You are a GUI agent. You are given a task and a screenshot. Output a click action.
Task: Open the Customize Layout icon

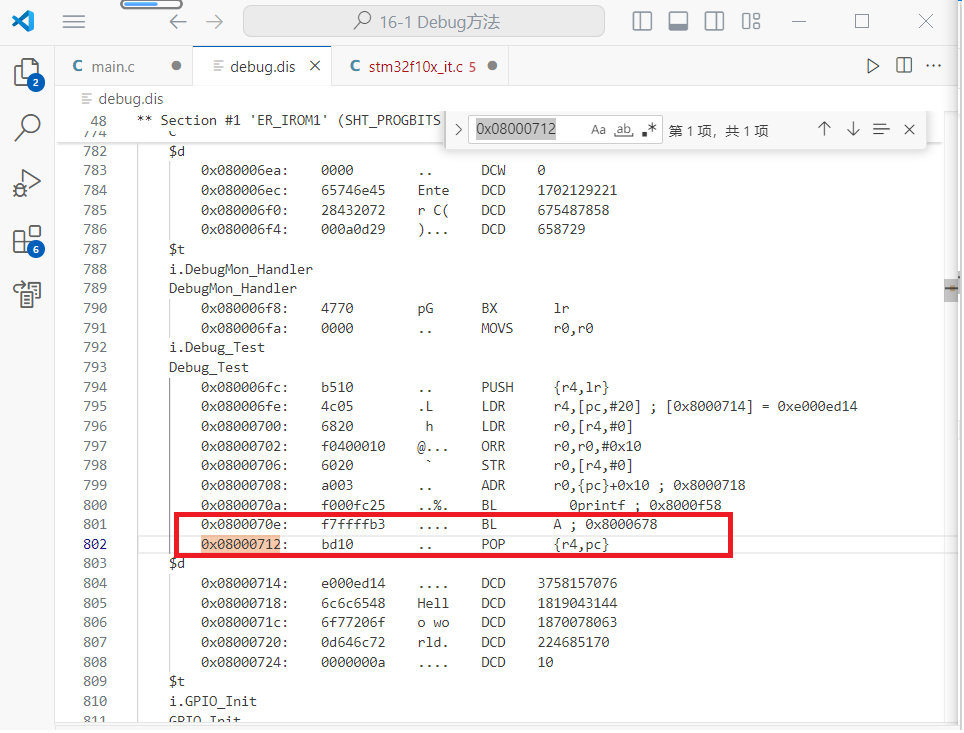(751, 20)
